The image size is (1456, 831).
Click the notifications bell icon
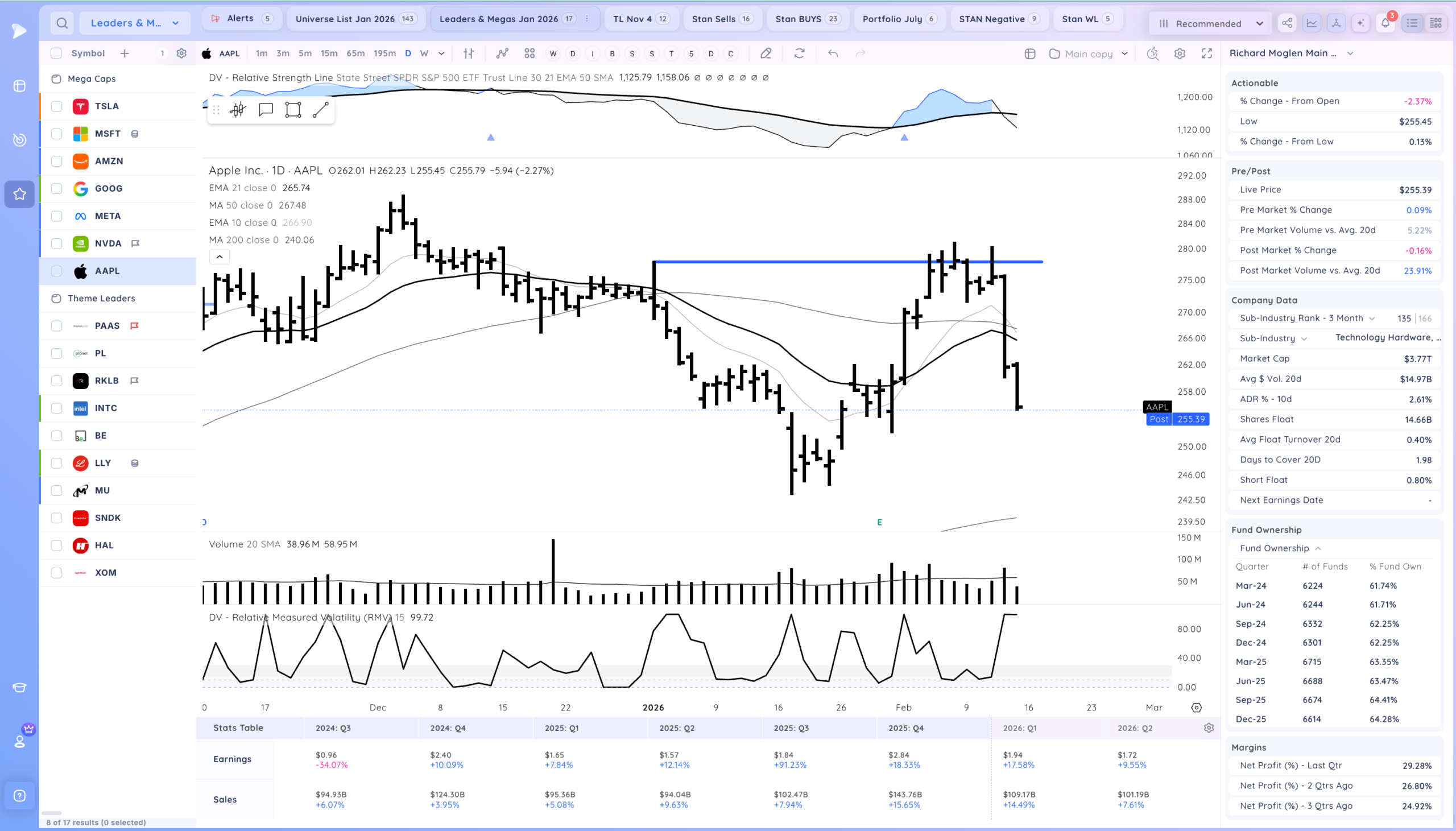1385,23
